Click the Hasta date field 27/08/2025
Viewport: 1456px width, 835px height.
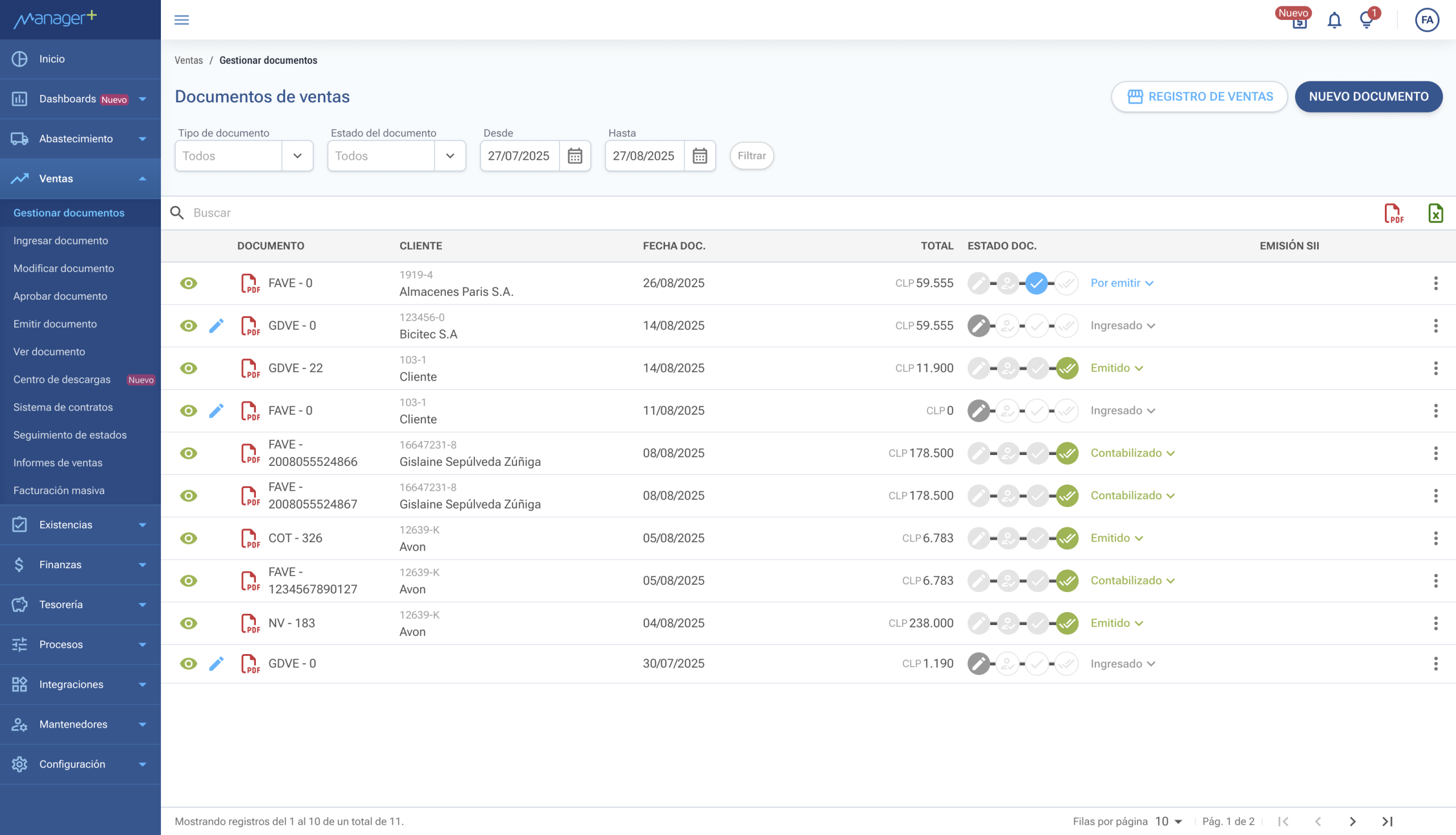(644, 156)
